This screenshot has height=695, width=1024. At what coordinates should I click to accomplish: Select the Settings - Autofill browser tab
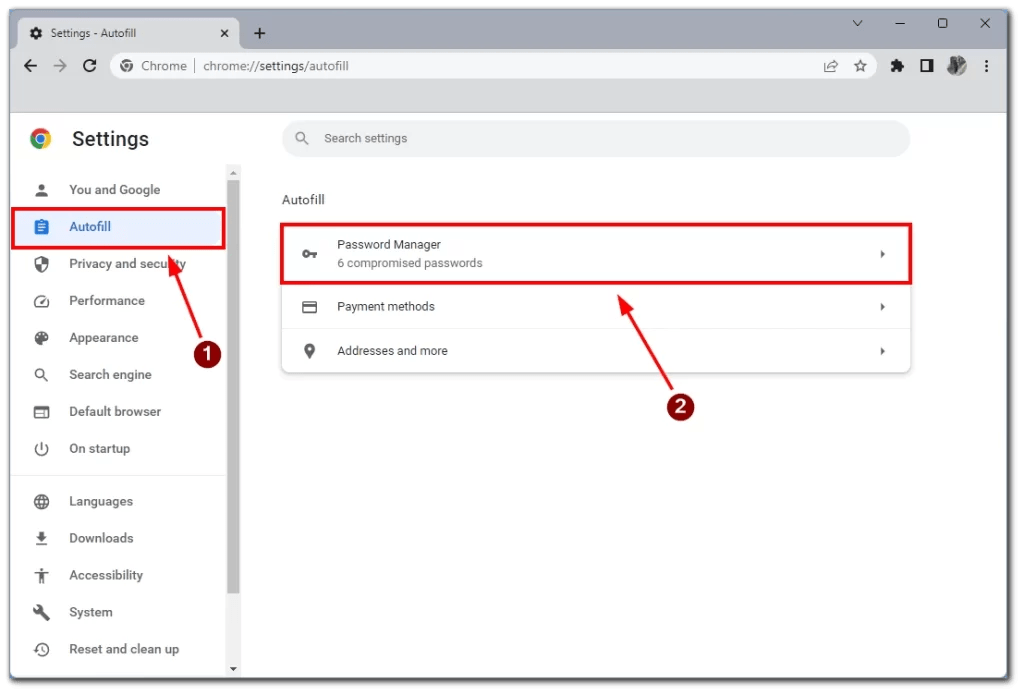pyautogui.click(x=129, y=33)
